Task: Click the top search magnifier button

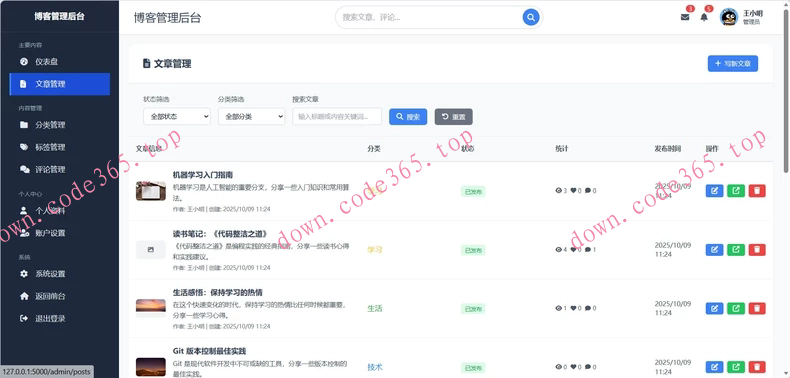Action: 531,17
